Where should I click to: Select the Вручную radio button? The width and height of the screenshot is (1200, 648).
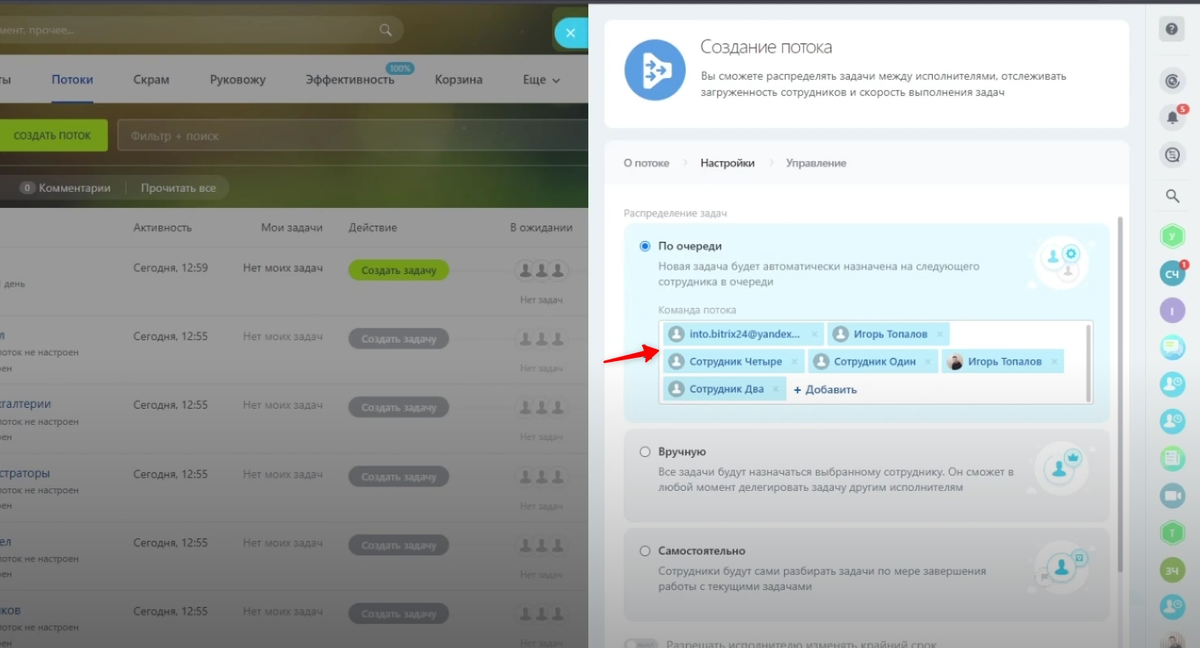click(x=645, y=452)
